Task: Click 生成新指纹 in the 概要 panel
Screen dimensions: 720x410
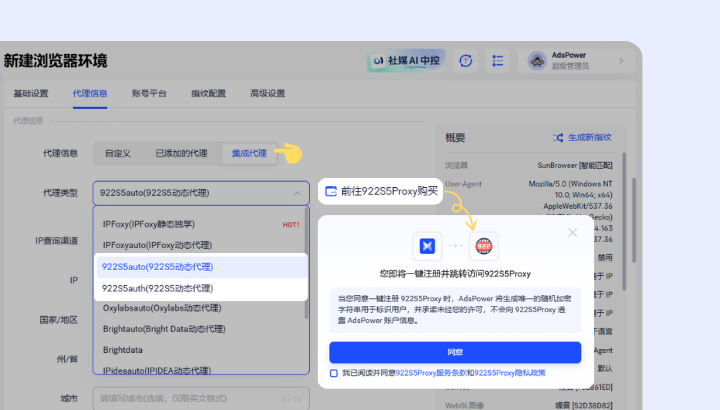Action: [x=590, y=137]
